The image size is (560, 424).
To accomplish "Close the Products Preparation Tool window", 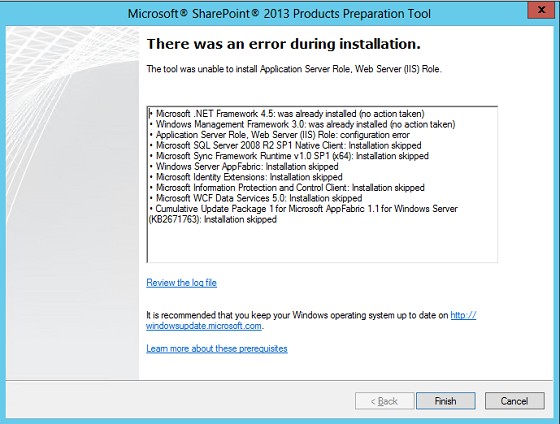I will [x=541, y=10].
